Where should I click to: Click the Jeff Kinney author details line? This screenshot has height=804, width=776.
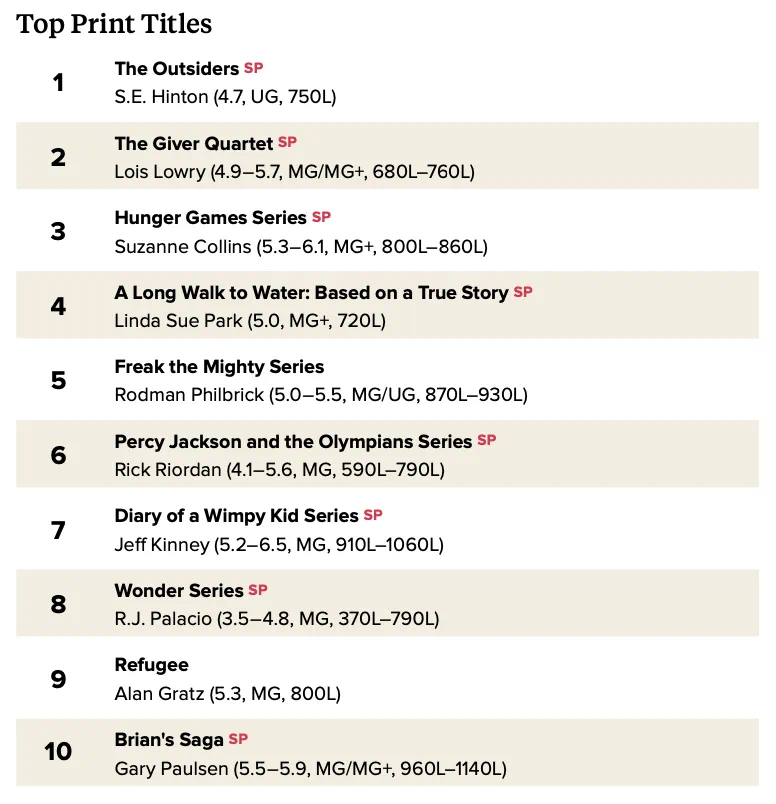point(279,545)
